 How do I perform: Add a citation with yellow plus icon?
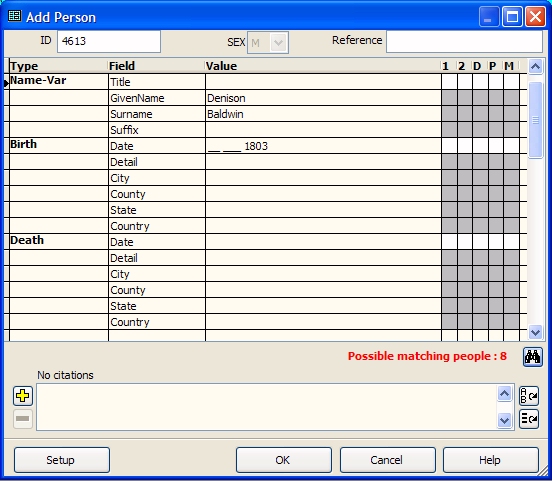[x=23, y=396]
